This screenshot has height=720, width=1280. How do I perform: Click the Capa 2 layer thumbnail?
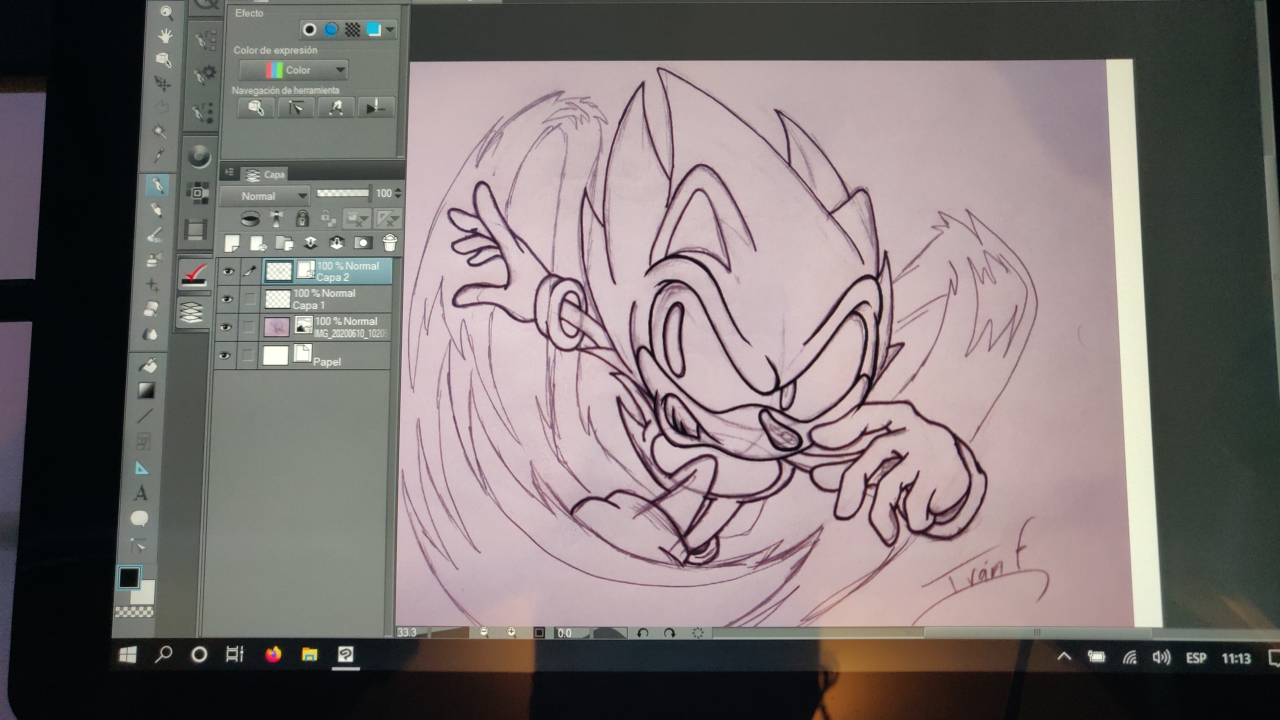click(279, 270)
